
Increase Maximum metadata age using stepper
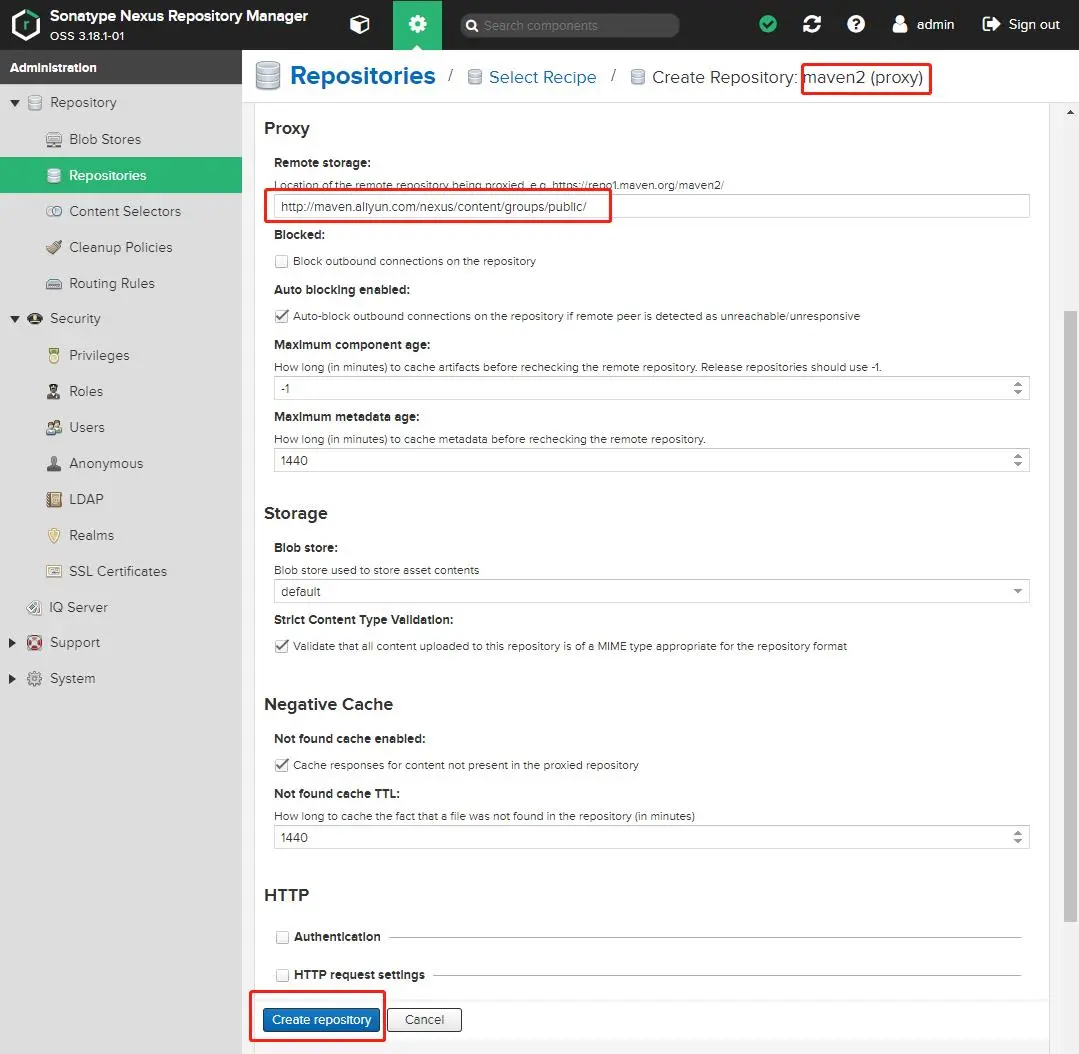point(1017,455)
